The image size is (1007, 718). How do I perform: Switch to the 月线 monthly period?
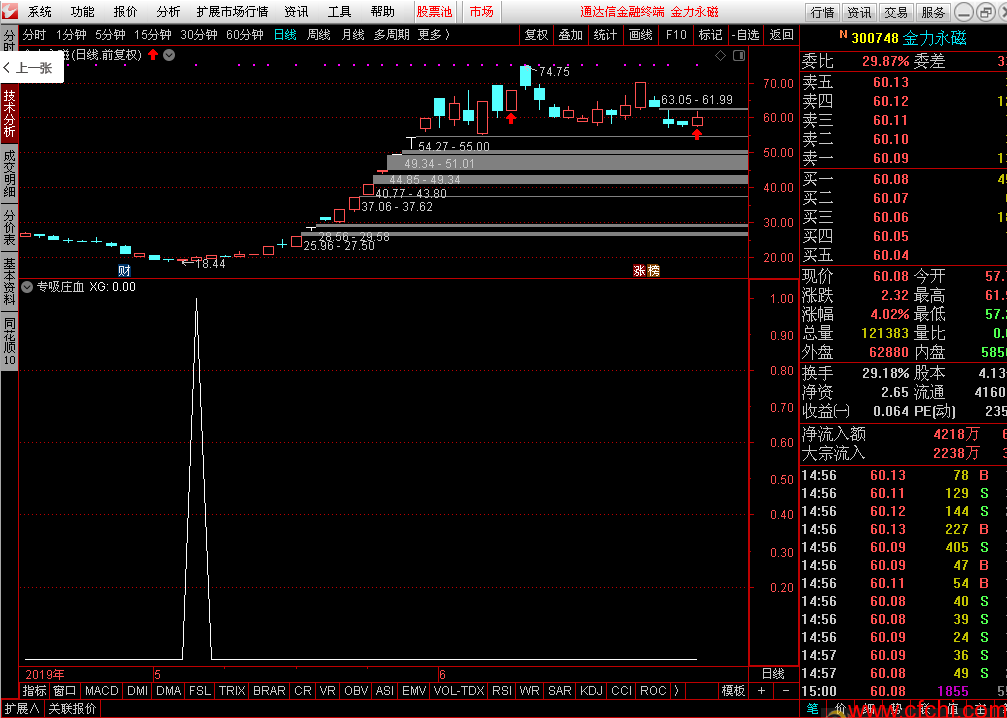[x=353, y=35]
